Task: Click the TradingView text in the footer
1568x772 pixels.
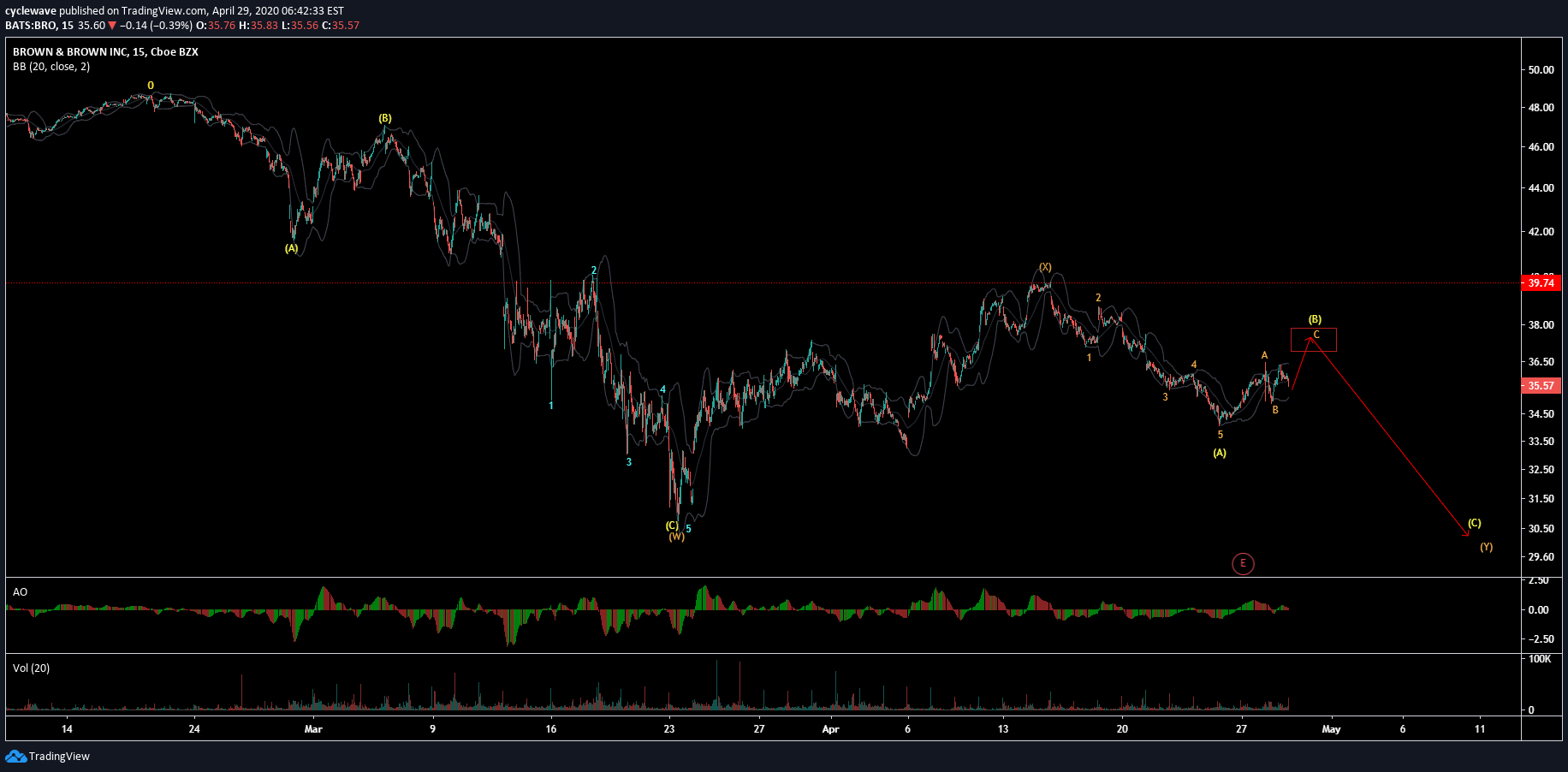Action: tap(59, 756)
